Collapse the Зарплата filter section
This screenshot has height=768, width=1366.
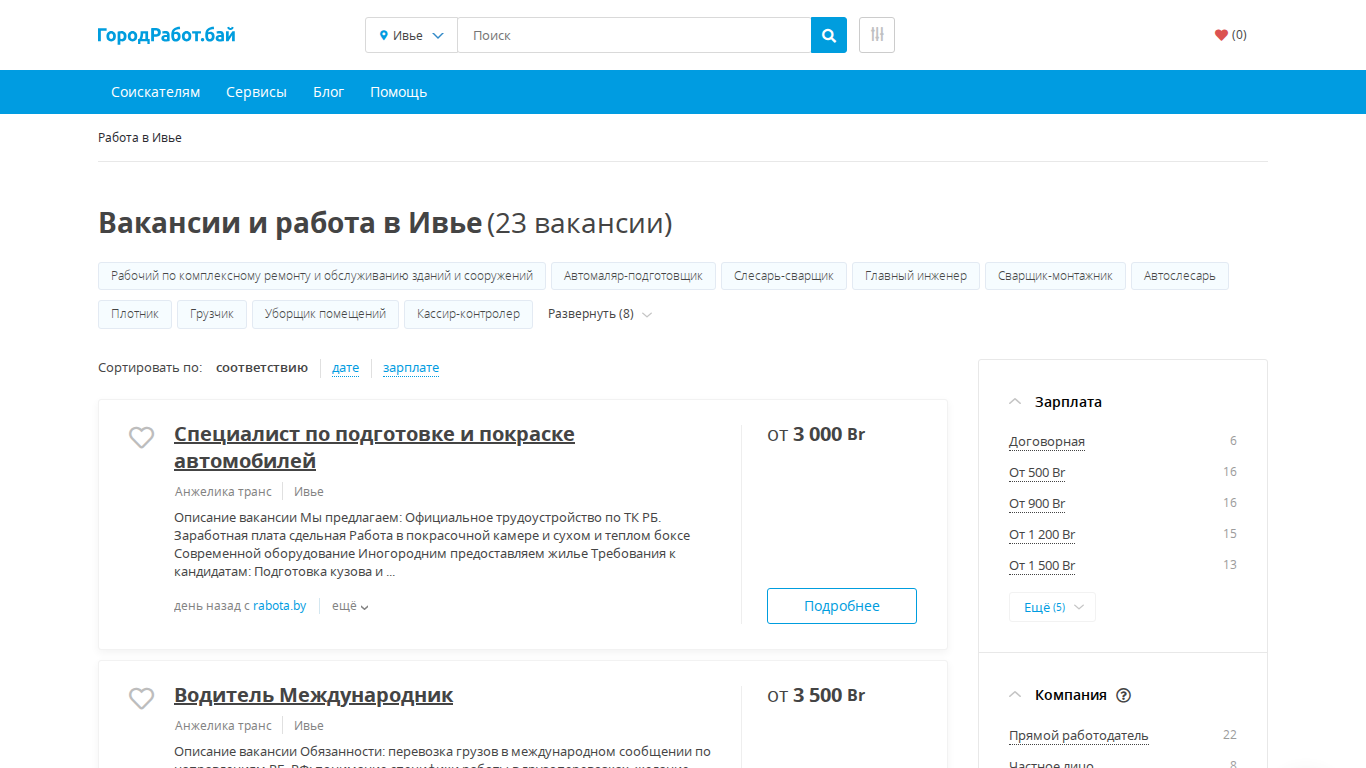point(1015,402)
